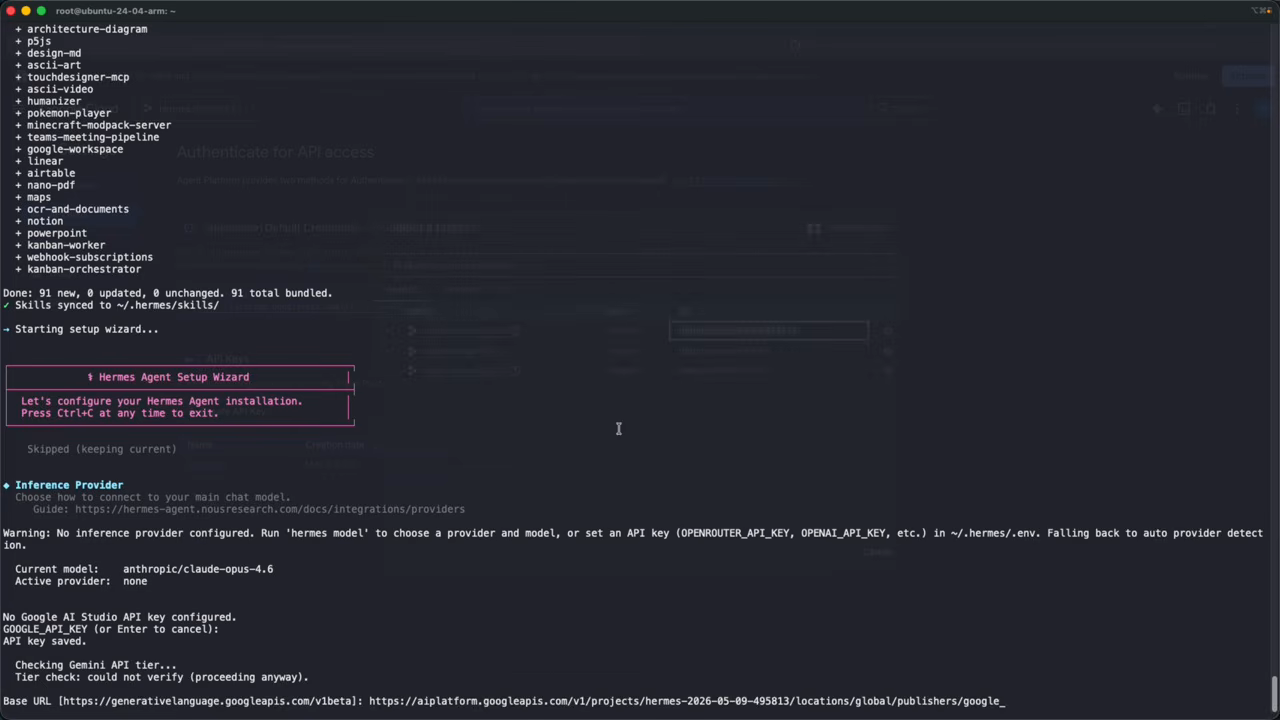Select the kanban-orchestrator skill line
This screenshot has width=1280, height=720.
coord(78,269)
